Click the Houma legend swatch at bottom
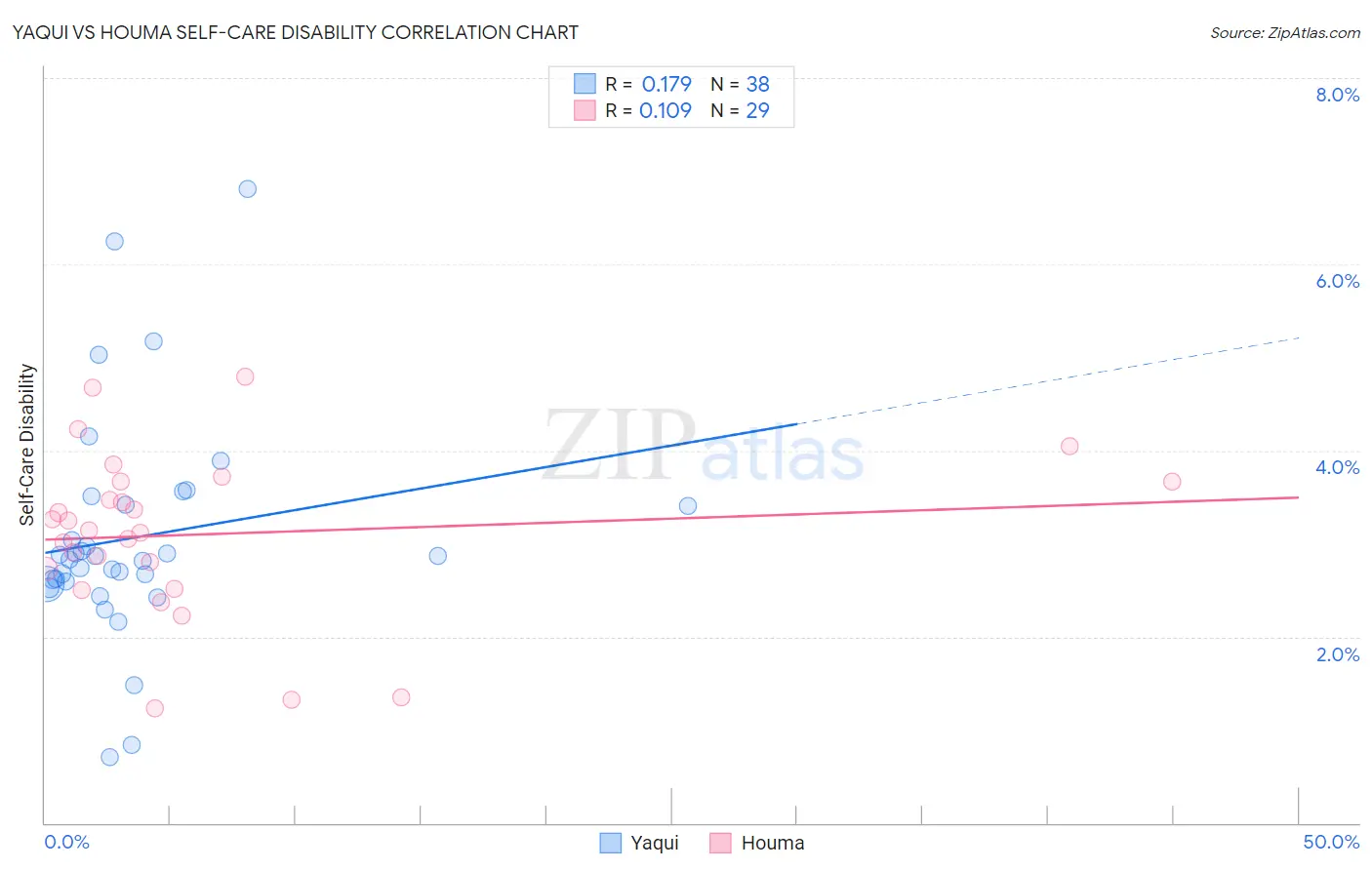Viewport: 1372px width, 870px height. point(721,843)
